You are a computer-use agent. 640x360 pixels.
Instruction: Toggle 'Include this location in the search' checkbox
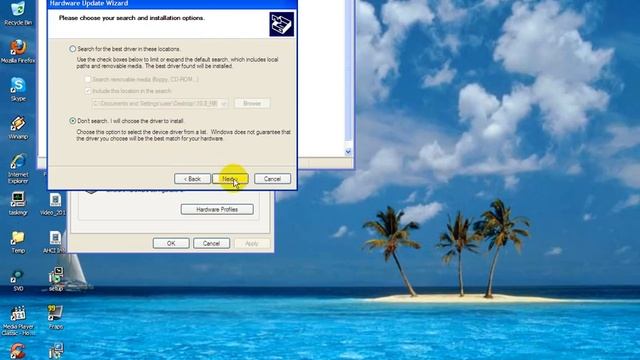tap(88, 91)
